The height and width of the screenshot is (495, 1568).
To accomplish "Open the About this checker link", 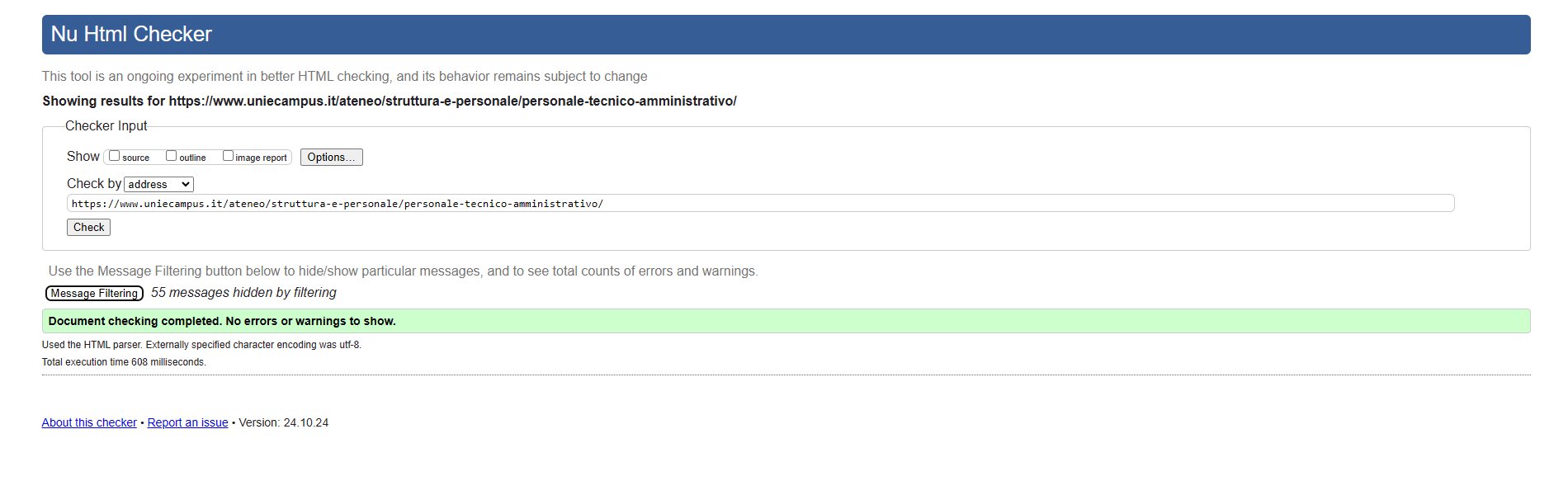I will pyautogui.click(x=89, y=422).
